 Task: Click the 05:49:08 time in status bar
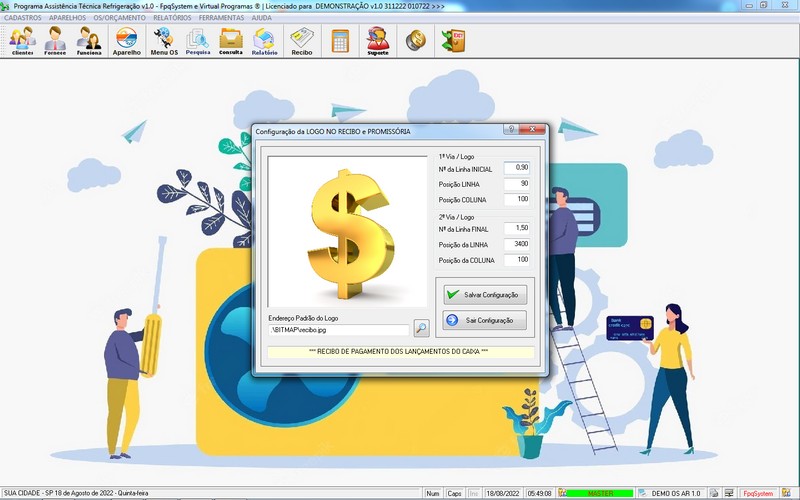coord(539,493)
